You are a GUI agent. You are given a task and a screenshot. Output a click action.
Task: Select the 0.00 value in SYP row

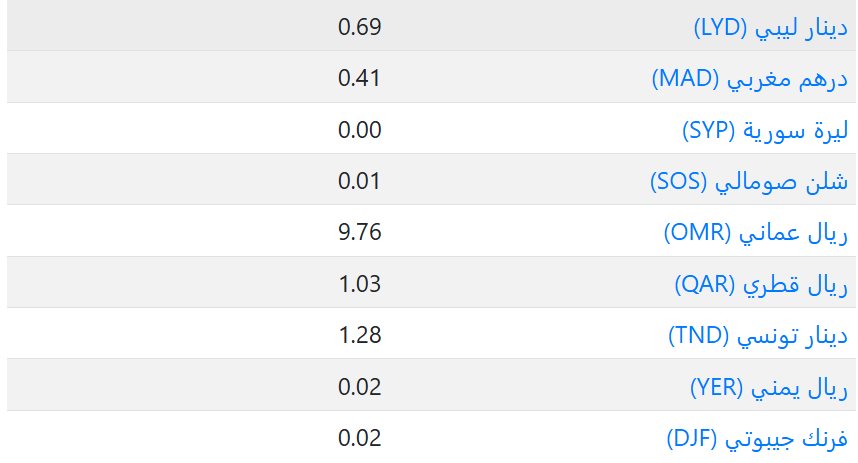pyautogui.click(x=360, y=130)
